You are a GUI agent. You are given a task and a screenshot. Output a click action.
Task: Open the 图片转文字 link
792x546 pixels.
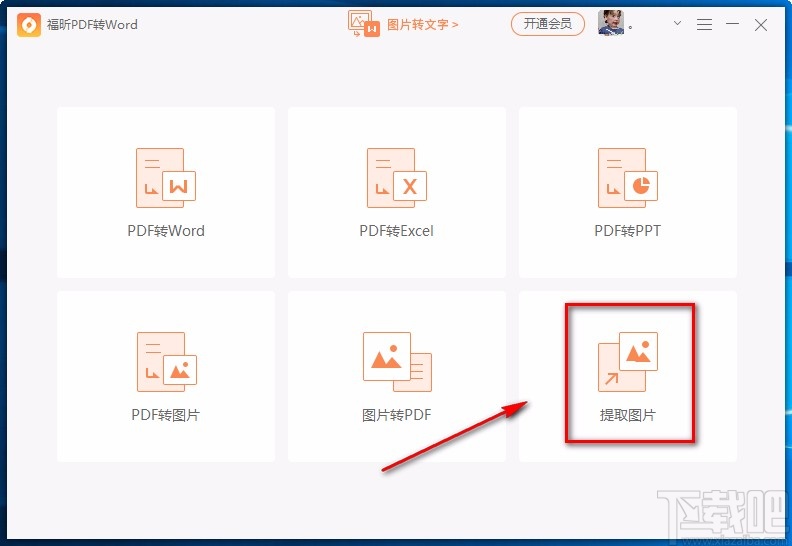[x=422, y=24]
